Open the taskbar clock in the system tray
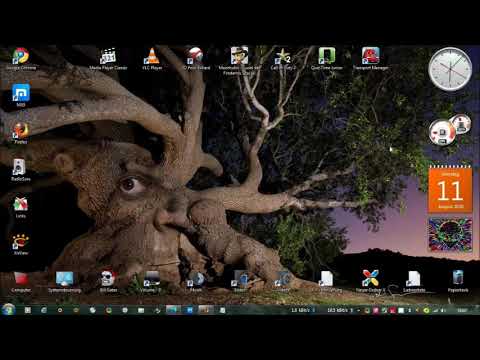The width and height of the screenshot is (480, 360). (462, 310)
